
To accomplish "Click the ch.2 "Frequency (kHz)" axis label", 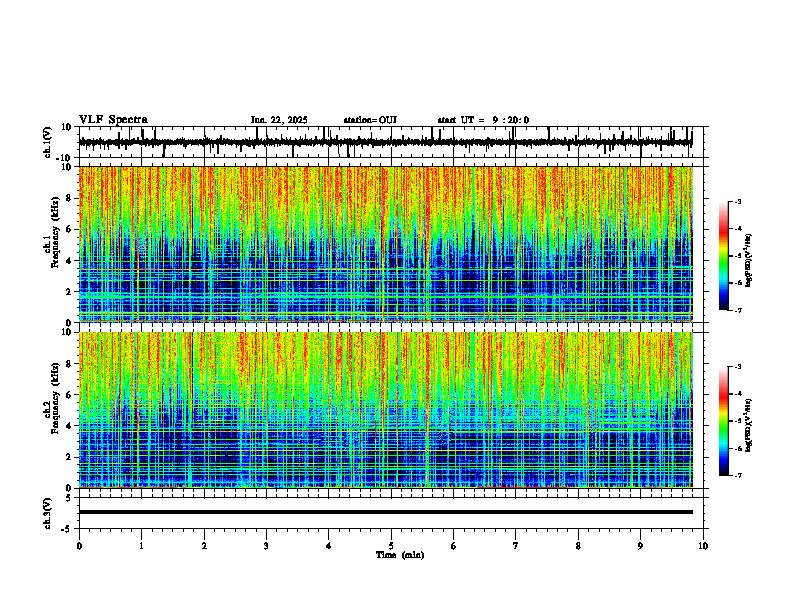I will point(55,398).
